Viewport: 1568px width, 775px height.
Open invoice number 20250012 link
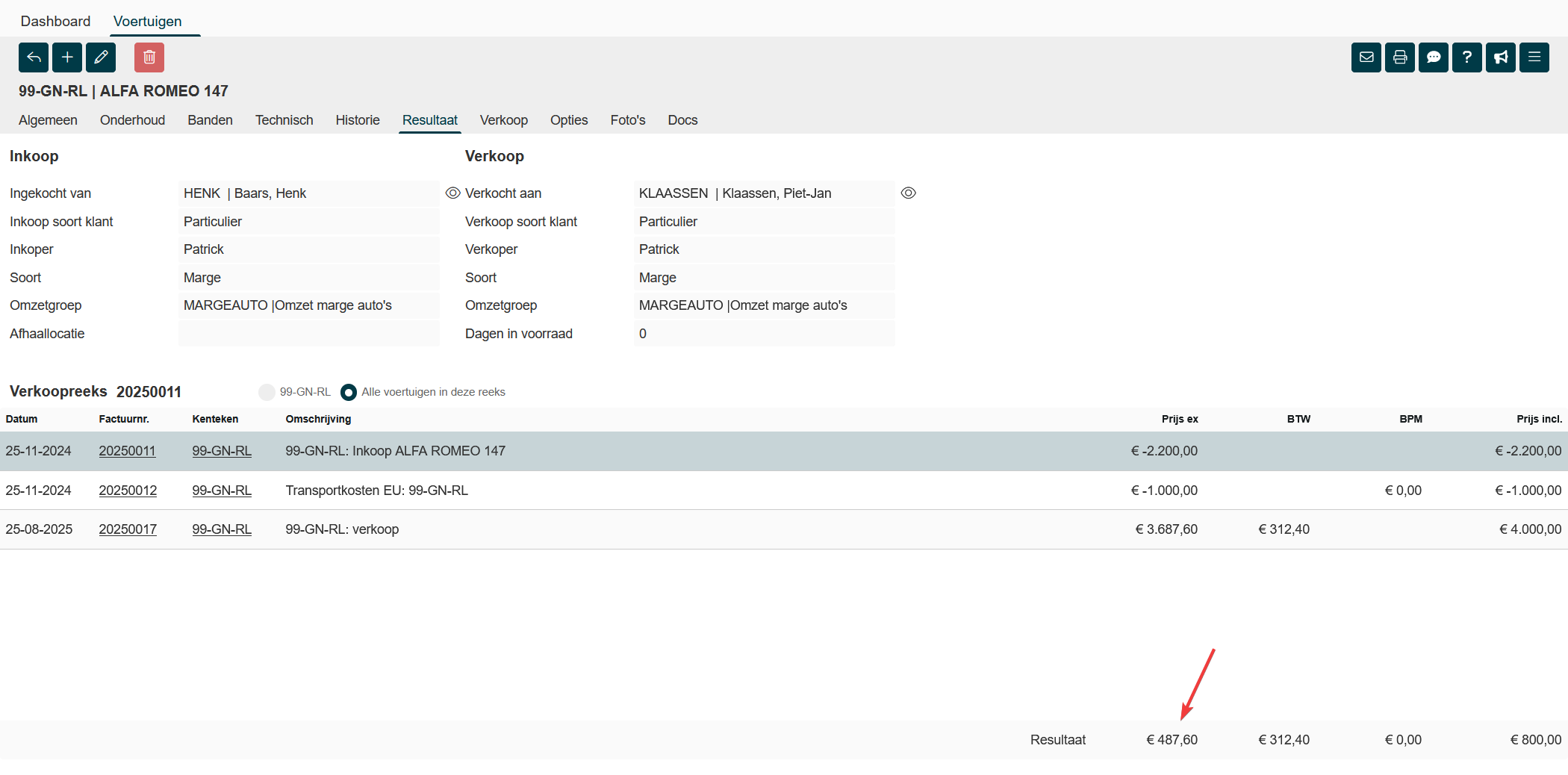coord(128,491)
